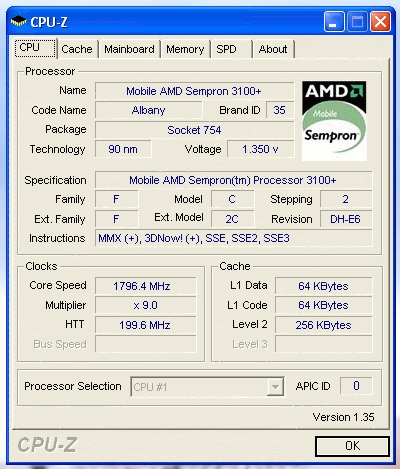Click the OK button
This screenshot has height=469, width=400.
pyautogui.click(x=352, y=446)
